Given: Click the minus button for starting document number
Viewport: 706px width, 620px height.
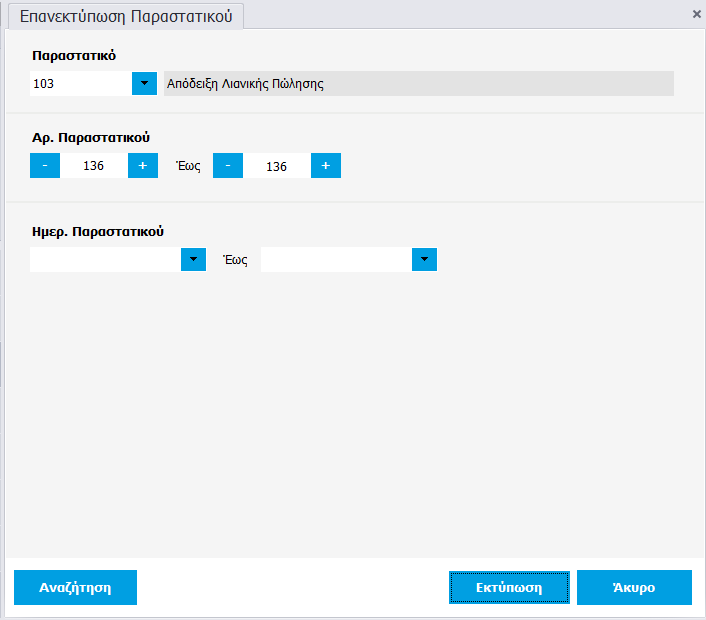Looking at the screenshot, I should point(45,166).
